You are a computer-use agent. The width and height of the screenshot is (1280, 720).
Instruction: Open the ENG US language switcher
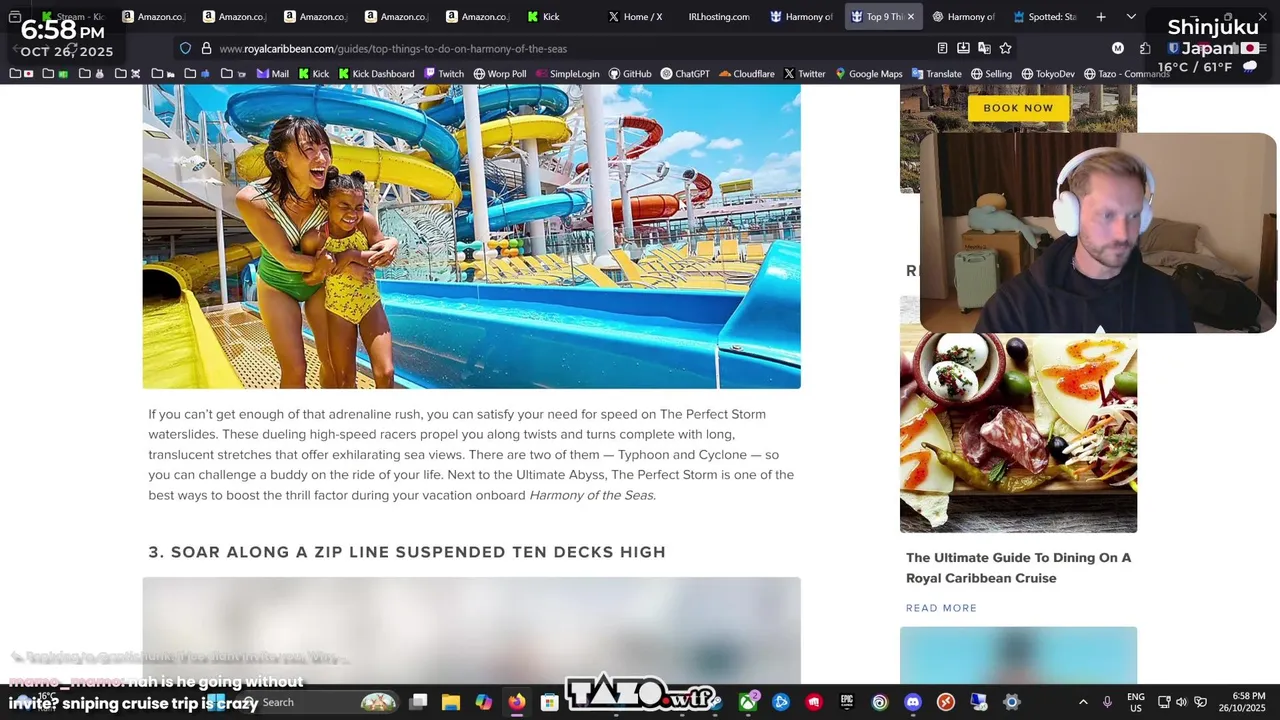point(1136,702)
